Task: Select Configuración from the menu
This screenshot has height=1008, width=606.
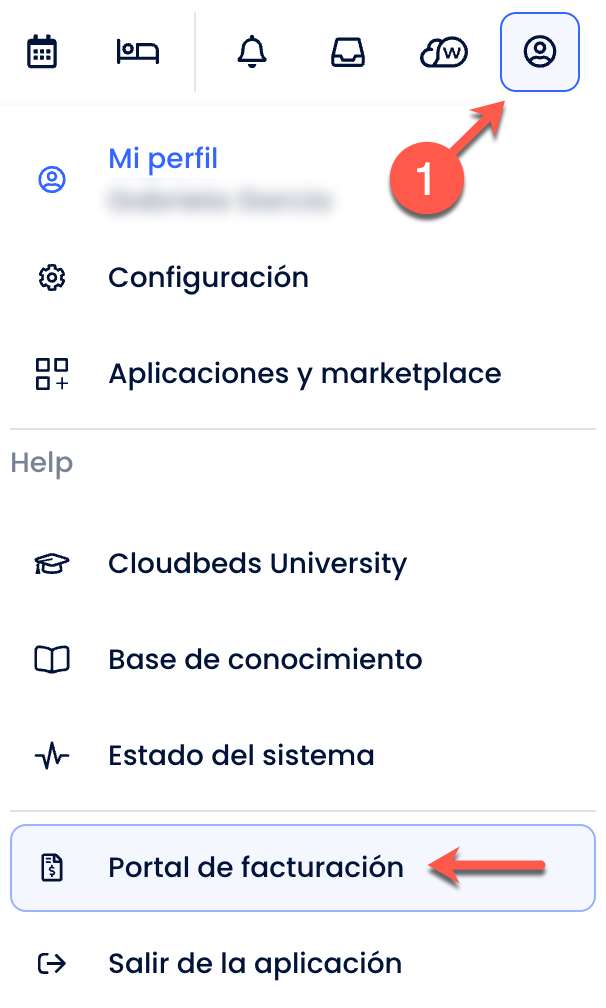Action: 208,277
